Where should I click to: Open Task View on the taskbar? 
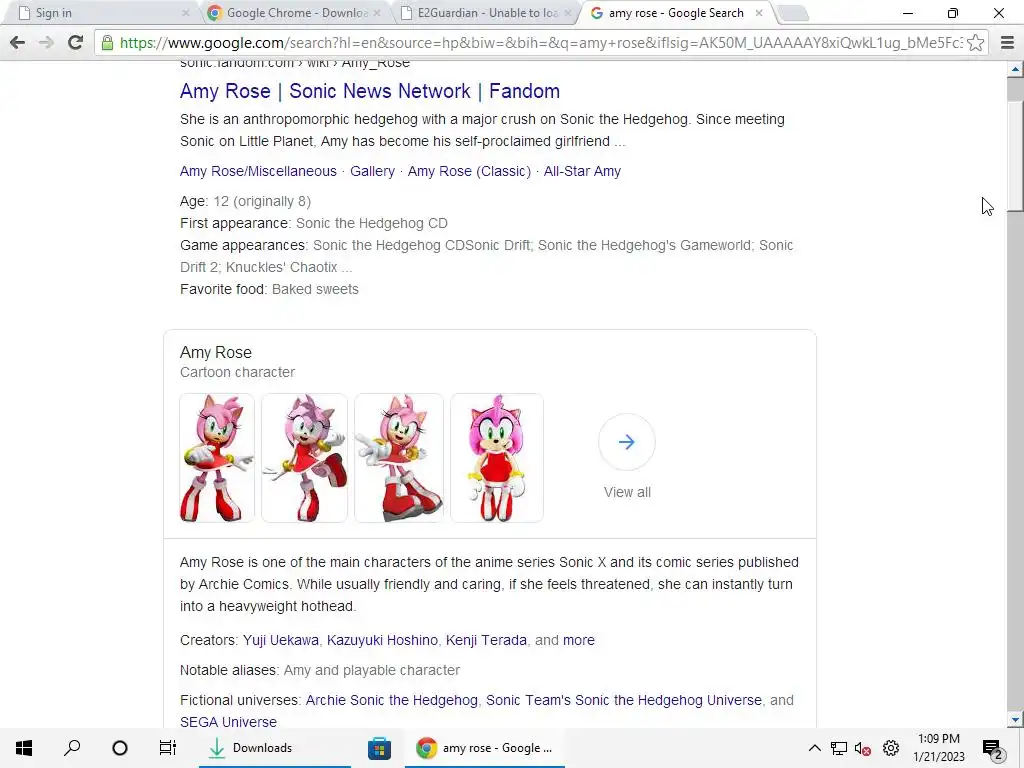click(168, 748)
